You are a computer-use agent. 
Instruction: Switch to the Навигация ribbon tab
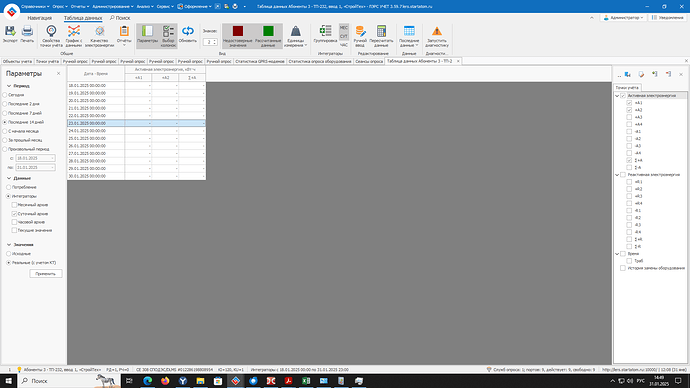click(x=40, y=18)
